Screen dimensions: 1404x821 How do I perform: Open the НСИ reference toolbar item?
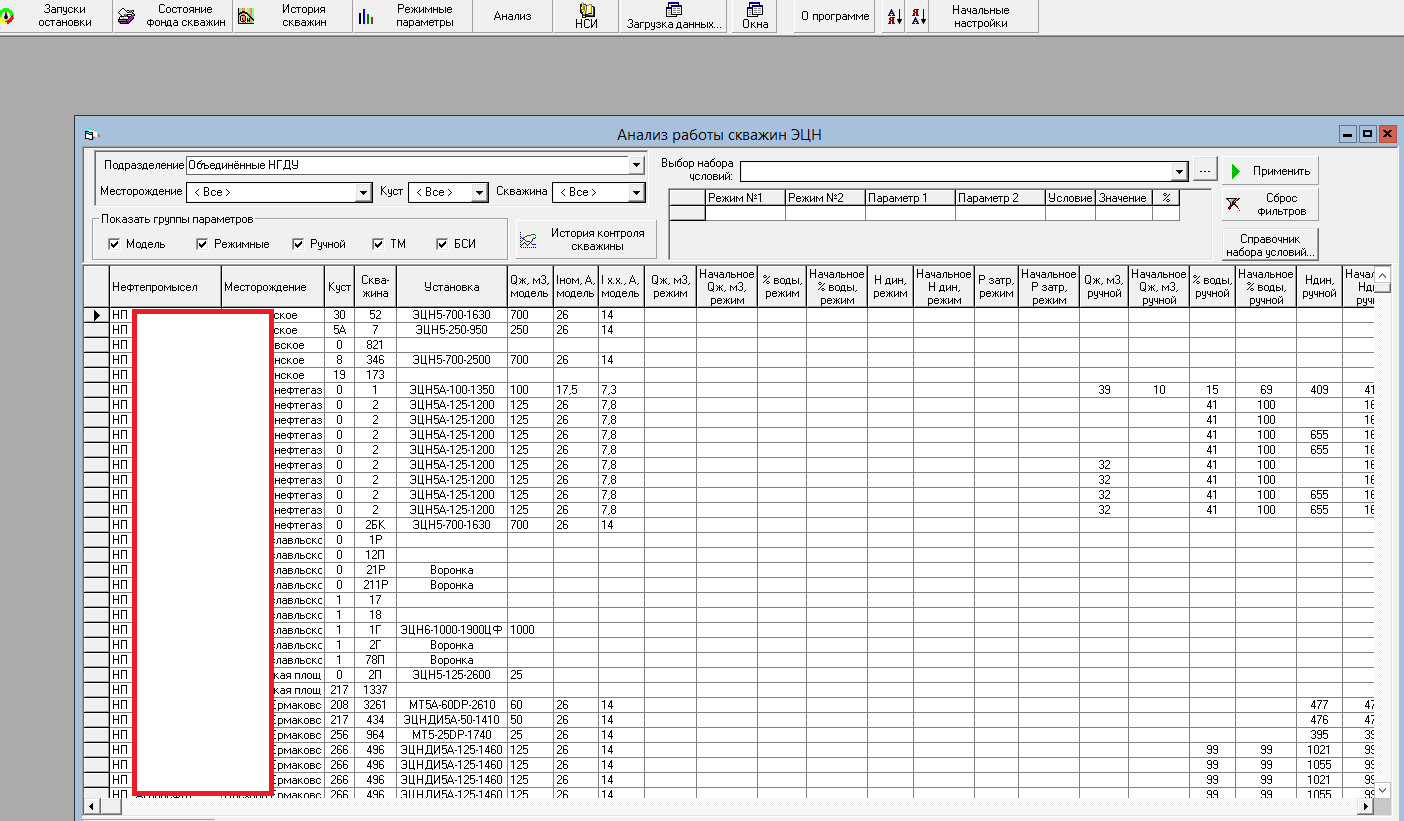pos(586,16)
